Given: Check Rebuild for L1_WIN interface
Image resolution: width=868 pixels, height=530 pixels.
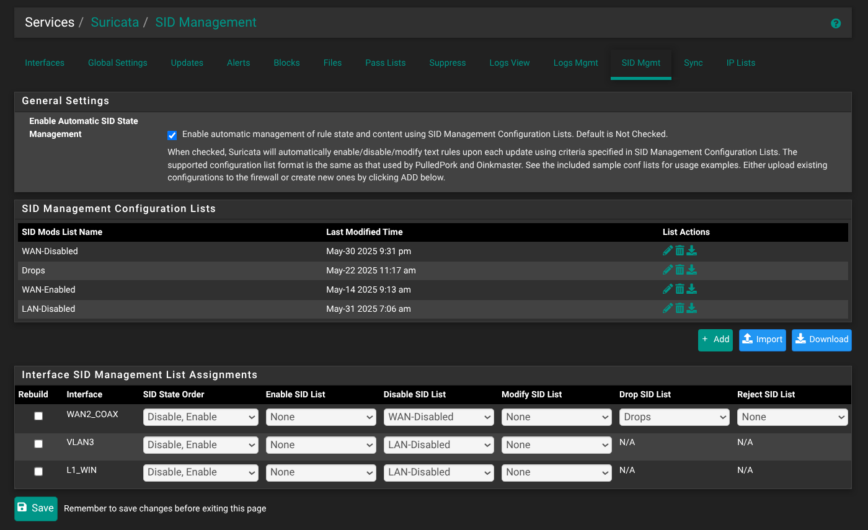Looking at the screenshot, I should pos(38,471).
